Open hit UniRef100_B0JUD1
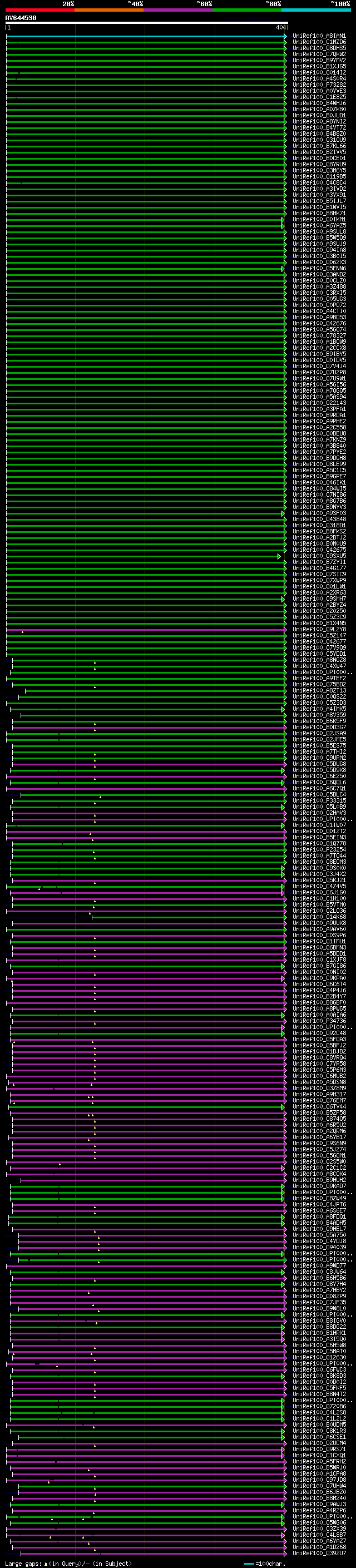356x1568 pixels. [319, 116]
